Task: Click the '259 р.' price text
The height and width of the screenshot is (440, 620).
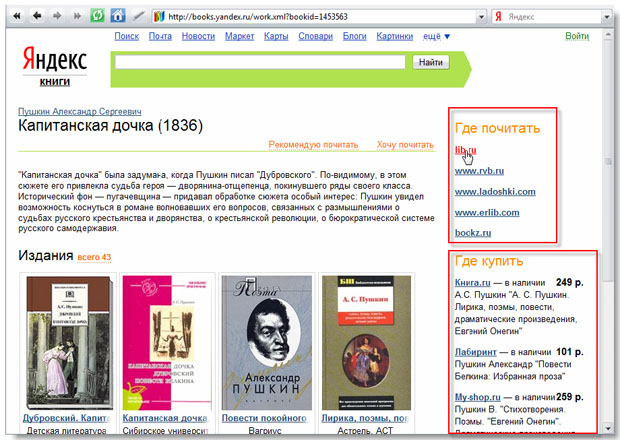Action: [x=570, y=397]
